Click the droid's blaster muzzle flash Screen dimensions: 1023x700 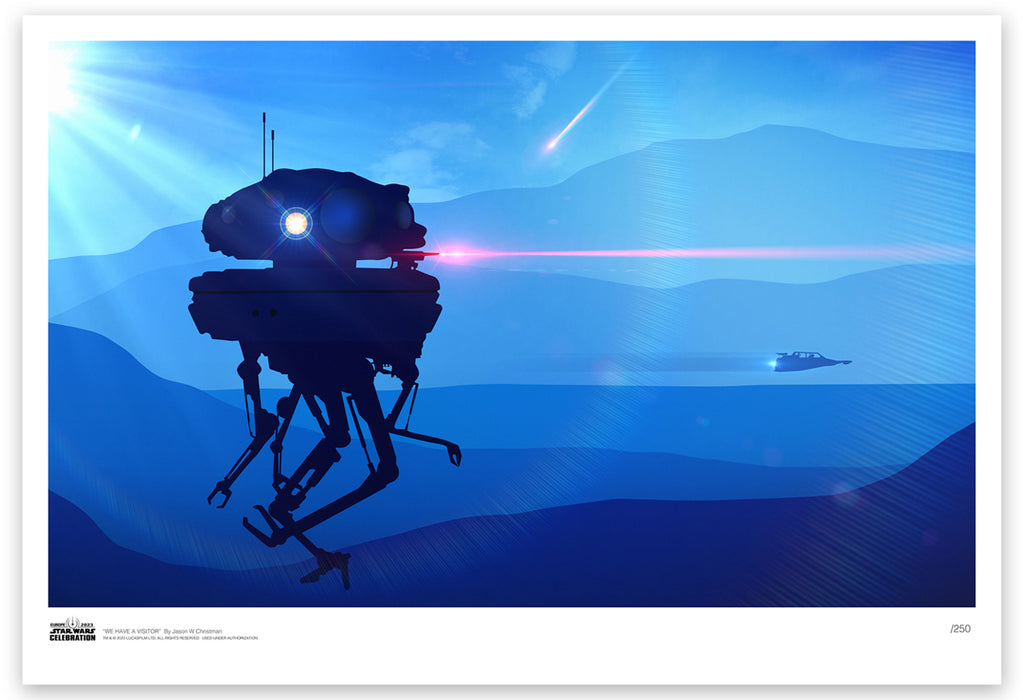click(x=440, y=255)
